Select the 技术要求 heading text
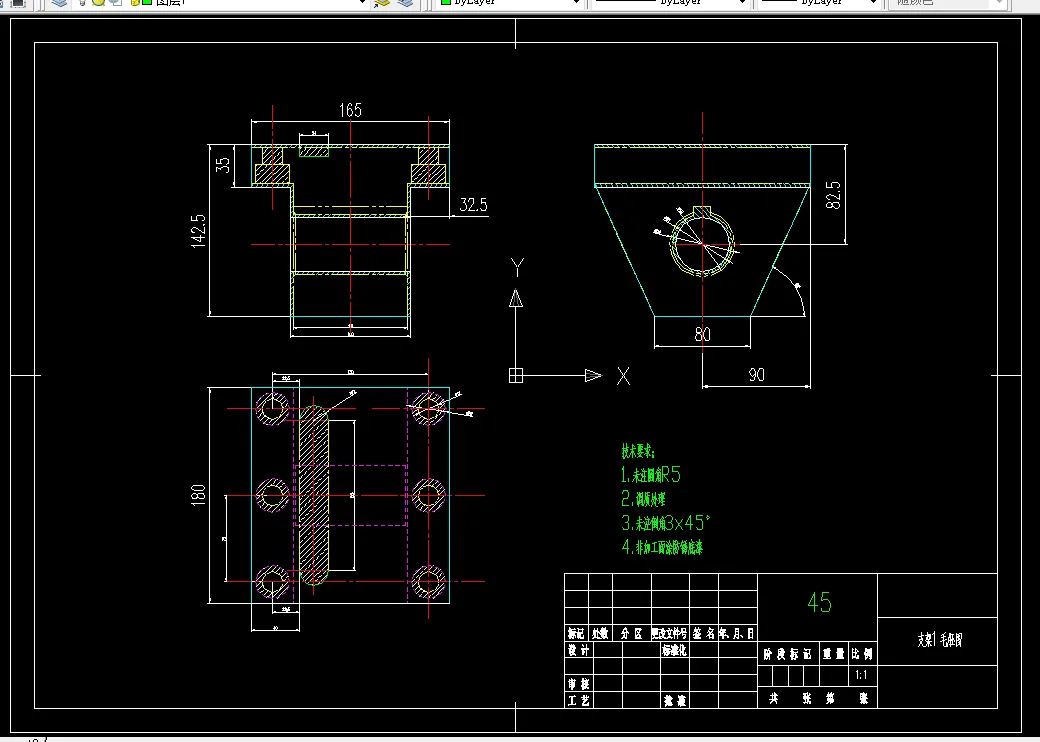 (x=638, y=452)
